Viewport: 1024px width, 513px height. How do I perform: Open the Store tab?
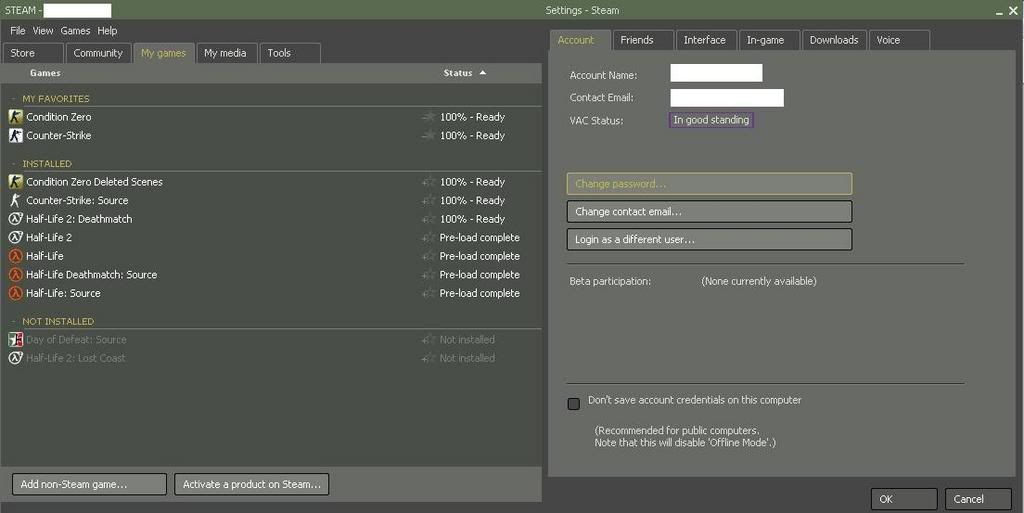[x=23, y=53]
